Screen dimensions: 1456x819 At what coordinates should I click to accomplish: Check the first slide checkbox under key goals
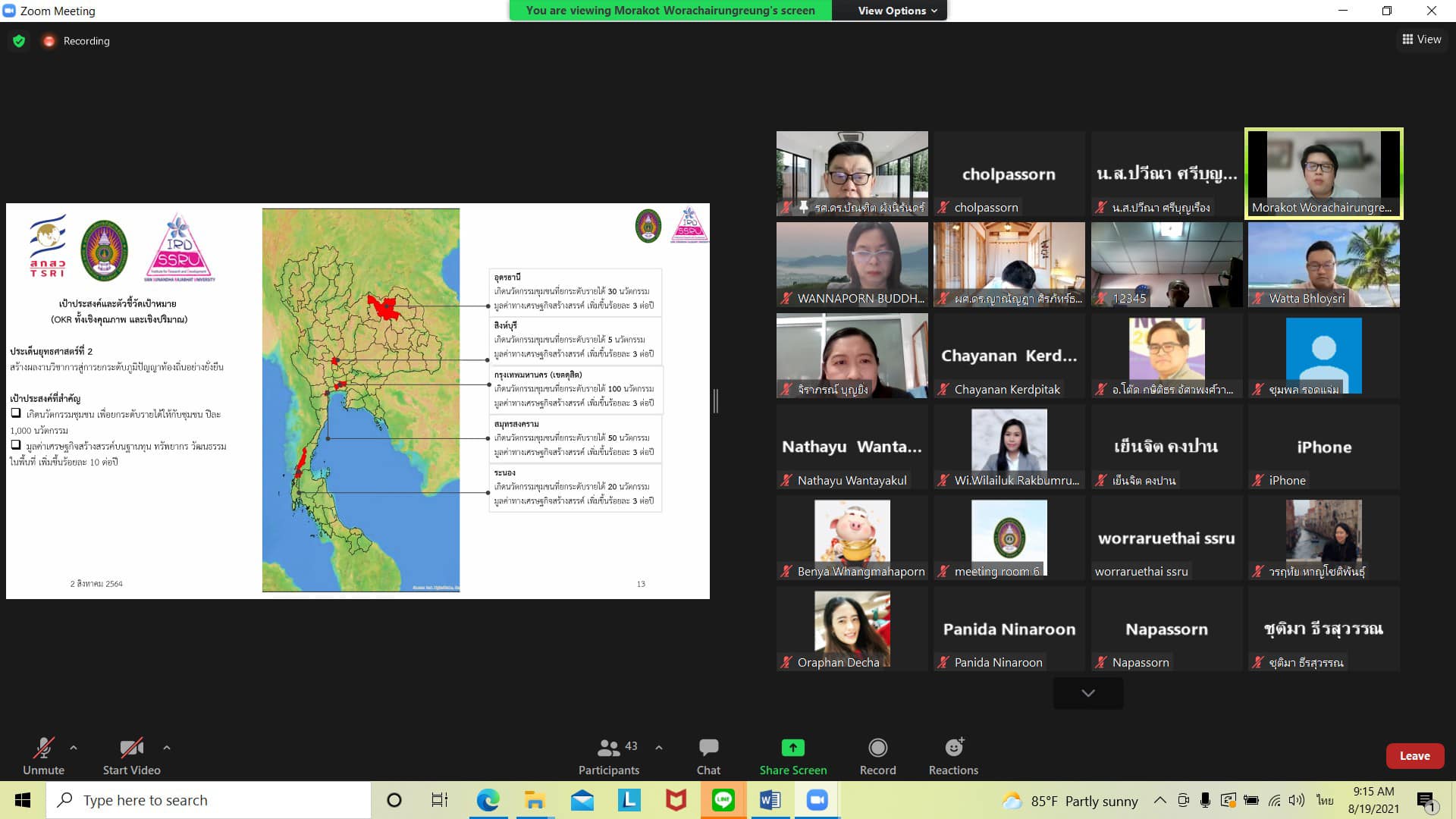[x=16, y=413]
